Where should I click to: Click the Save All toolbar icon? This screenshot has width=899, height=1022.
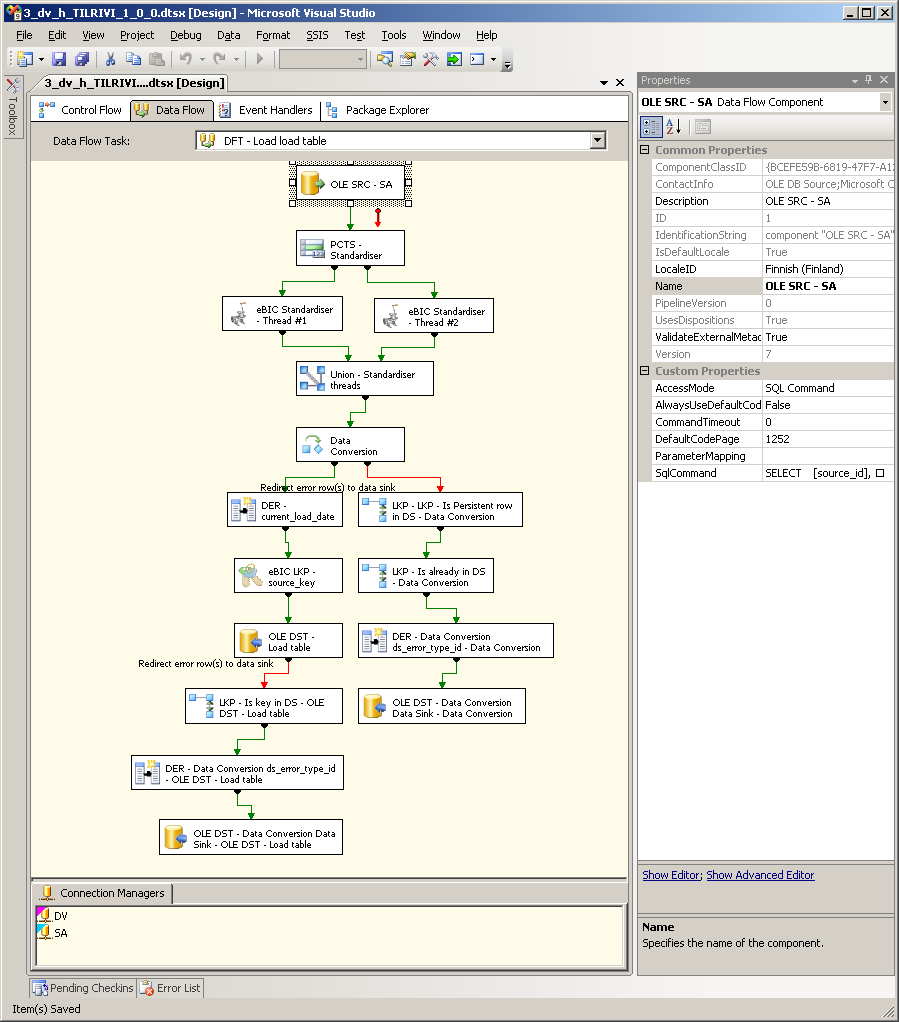[x=81, y=59]
